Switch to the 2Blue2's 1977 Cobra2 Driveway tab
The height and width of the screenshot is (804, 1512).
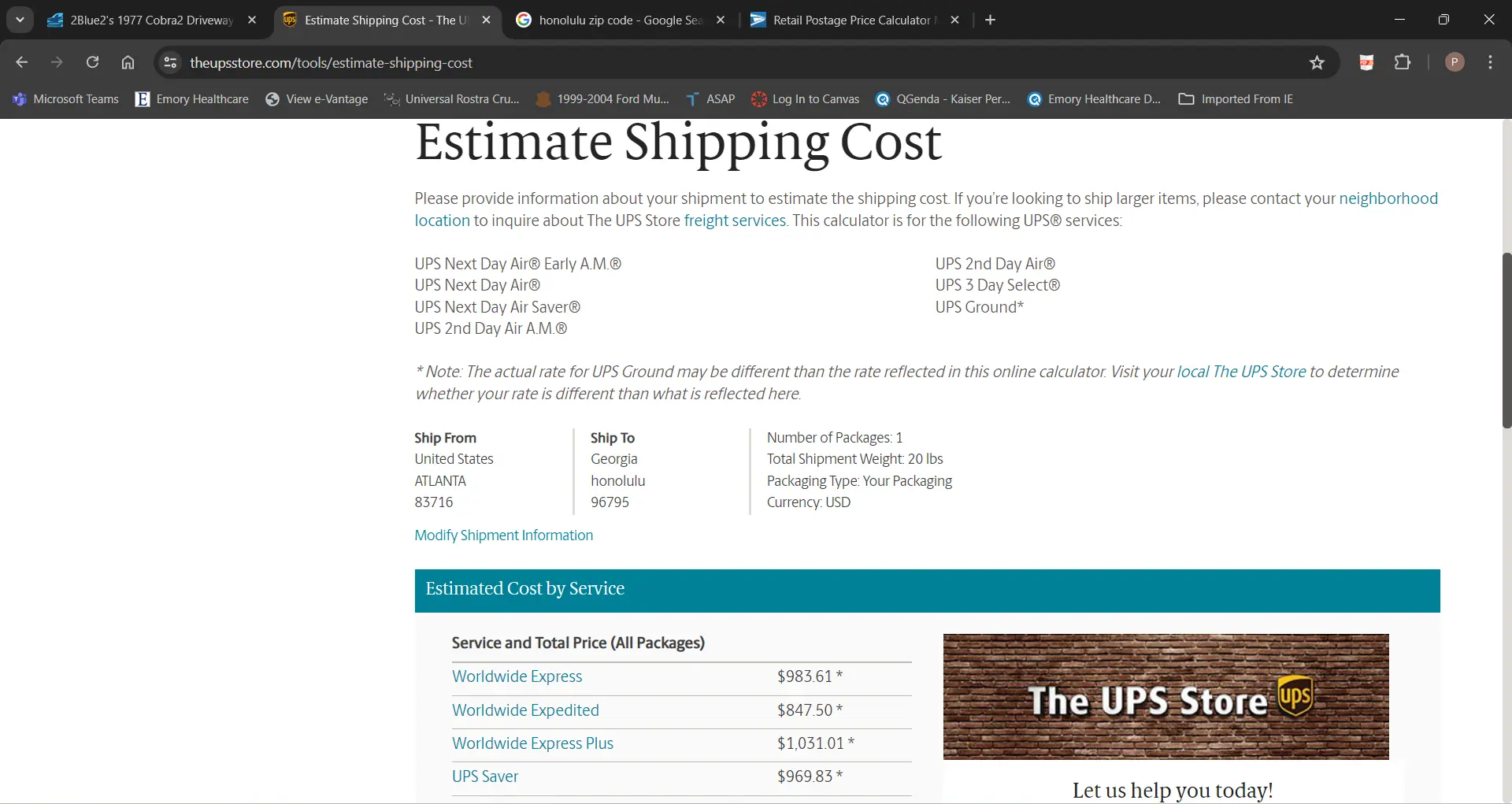pyautogui.click(x=152, y=20)
